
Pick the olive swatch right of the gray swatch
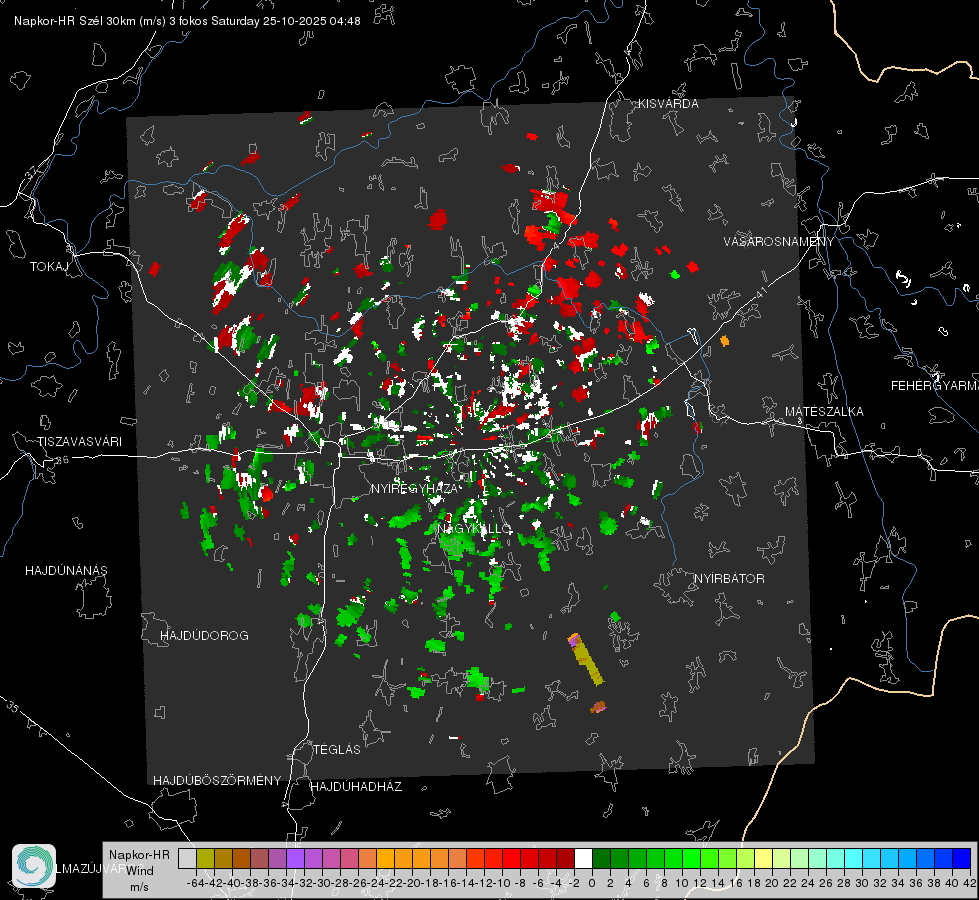[x=205, y=858]
